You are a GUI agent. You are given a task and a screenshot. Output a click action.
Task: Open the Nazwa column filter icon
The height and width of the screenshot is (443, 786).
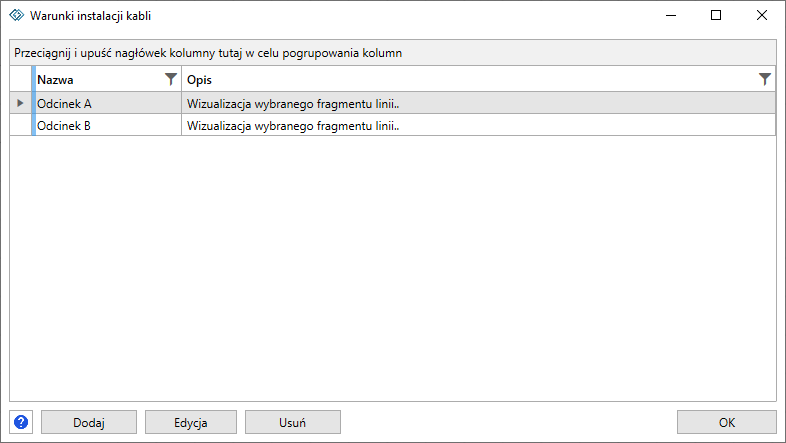click(x=171, y=79)
